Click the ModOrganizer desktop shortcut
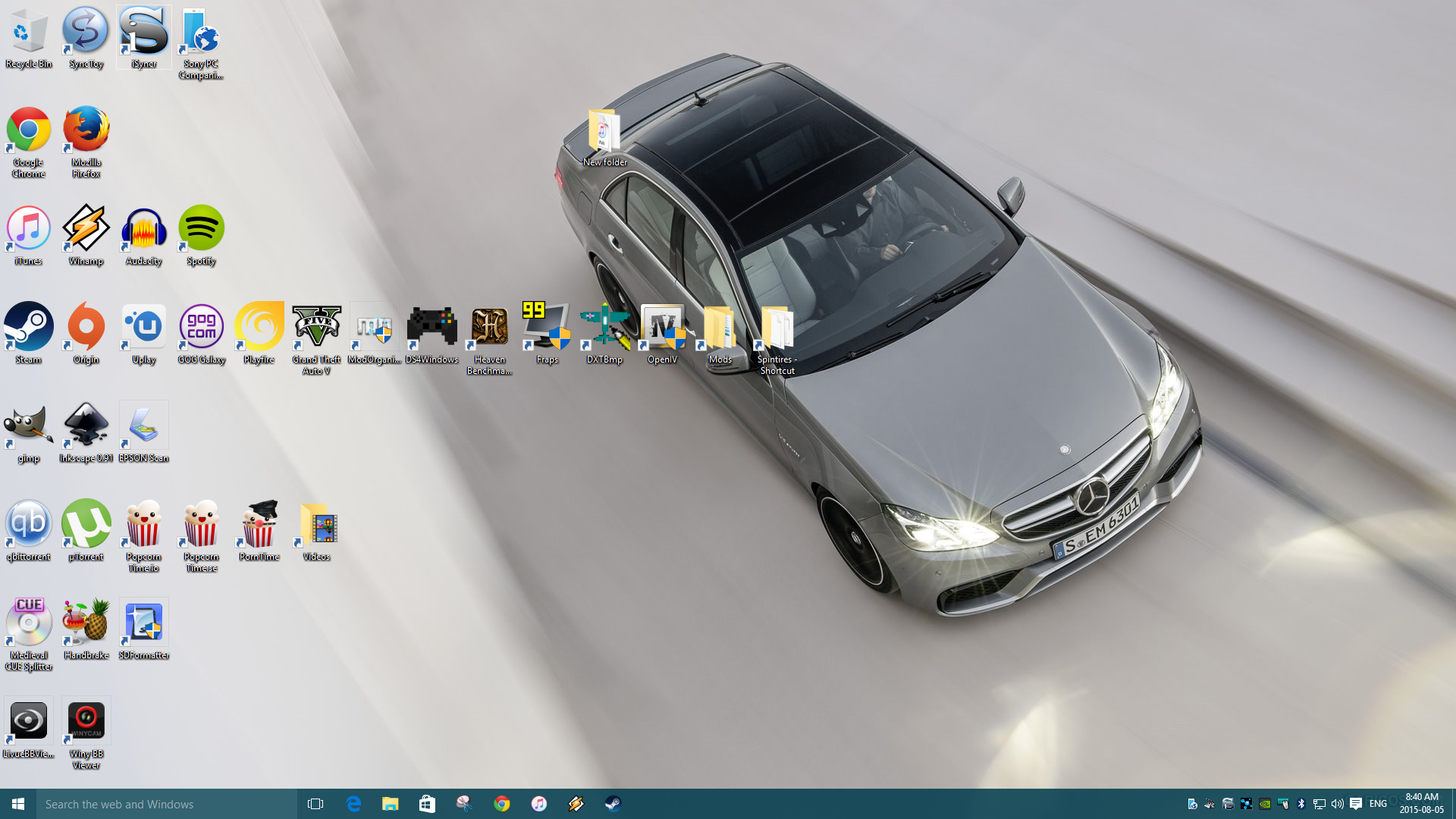1456x819 pixels. 375,334
